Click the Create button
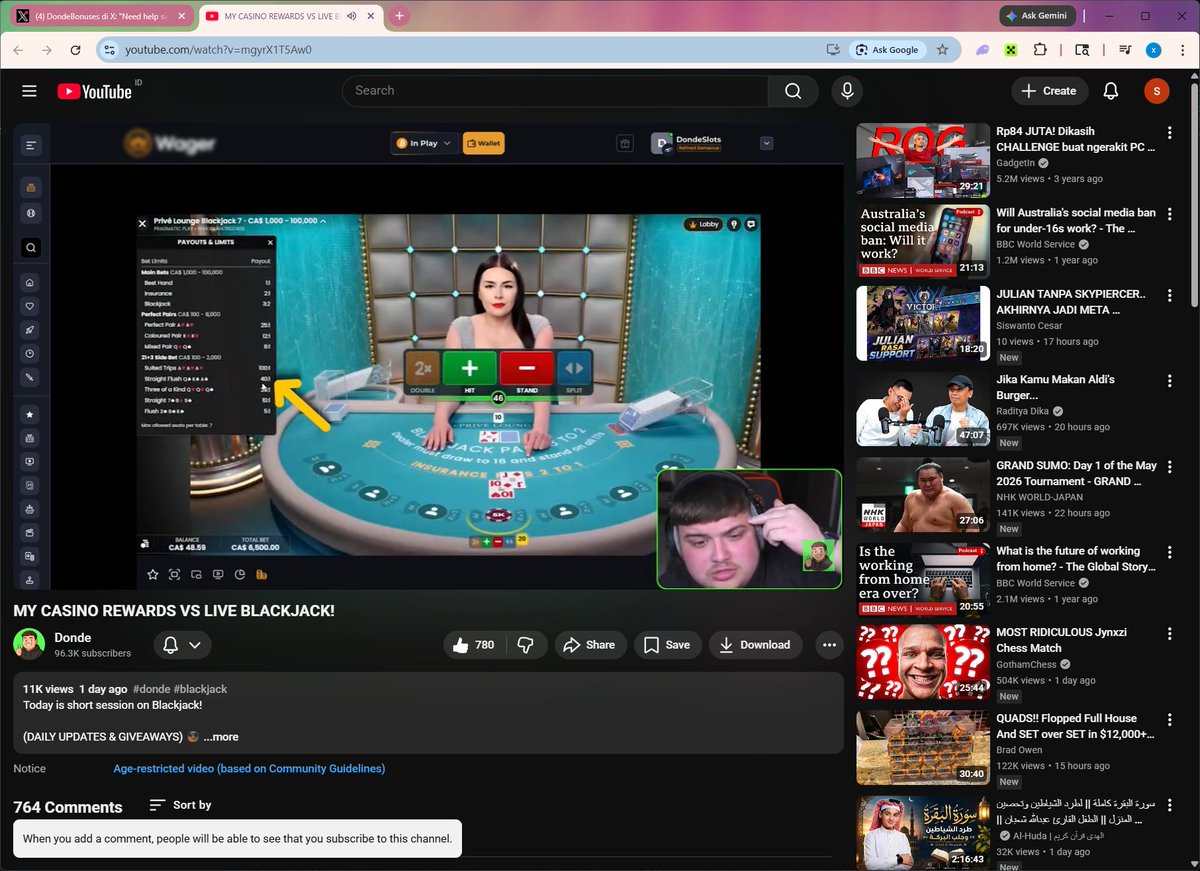The image size is (1200, 871). [x=1049, y=91]
